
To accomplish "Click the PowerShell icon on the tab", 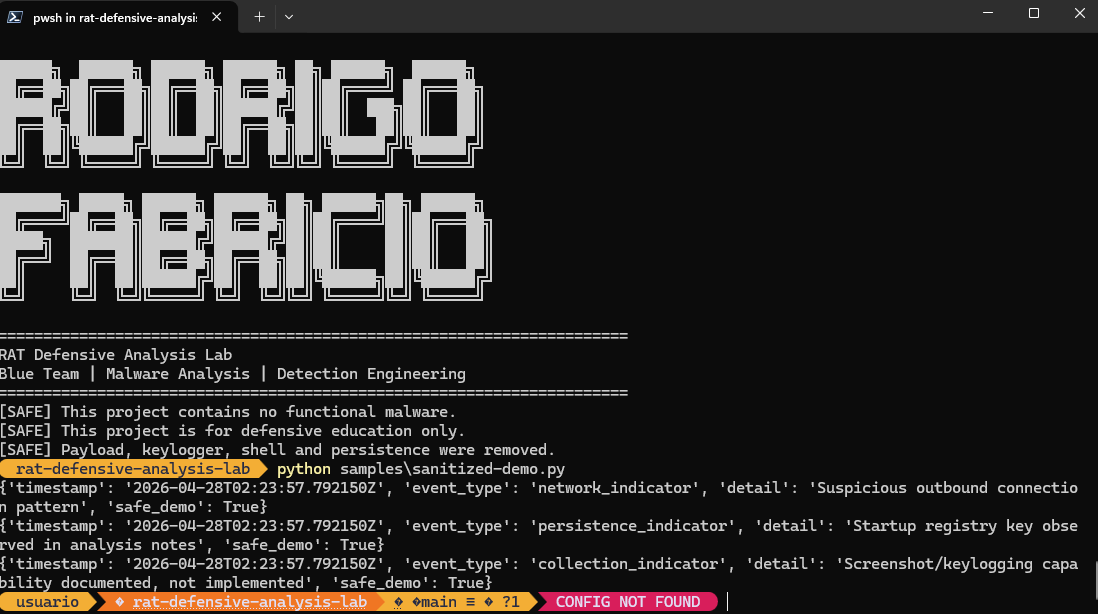I will (x=14, y=16).
